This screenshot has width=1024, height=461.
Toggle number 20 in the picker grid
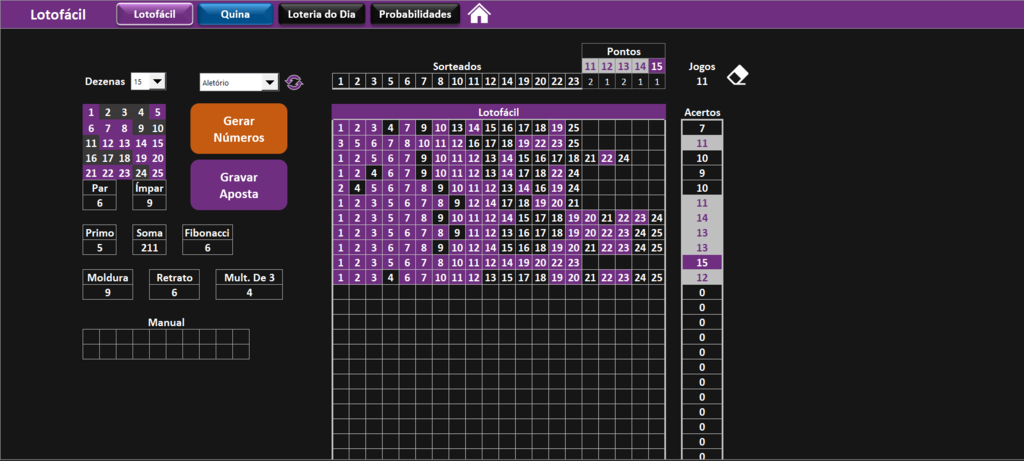[157, 158]
